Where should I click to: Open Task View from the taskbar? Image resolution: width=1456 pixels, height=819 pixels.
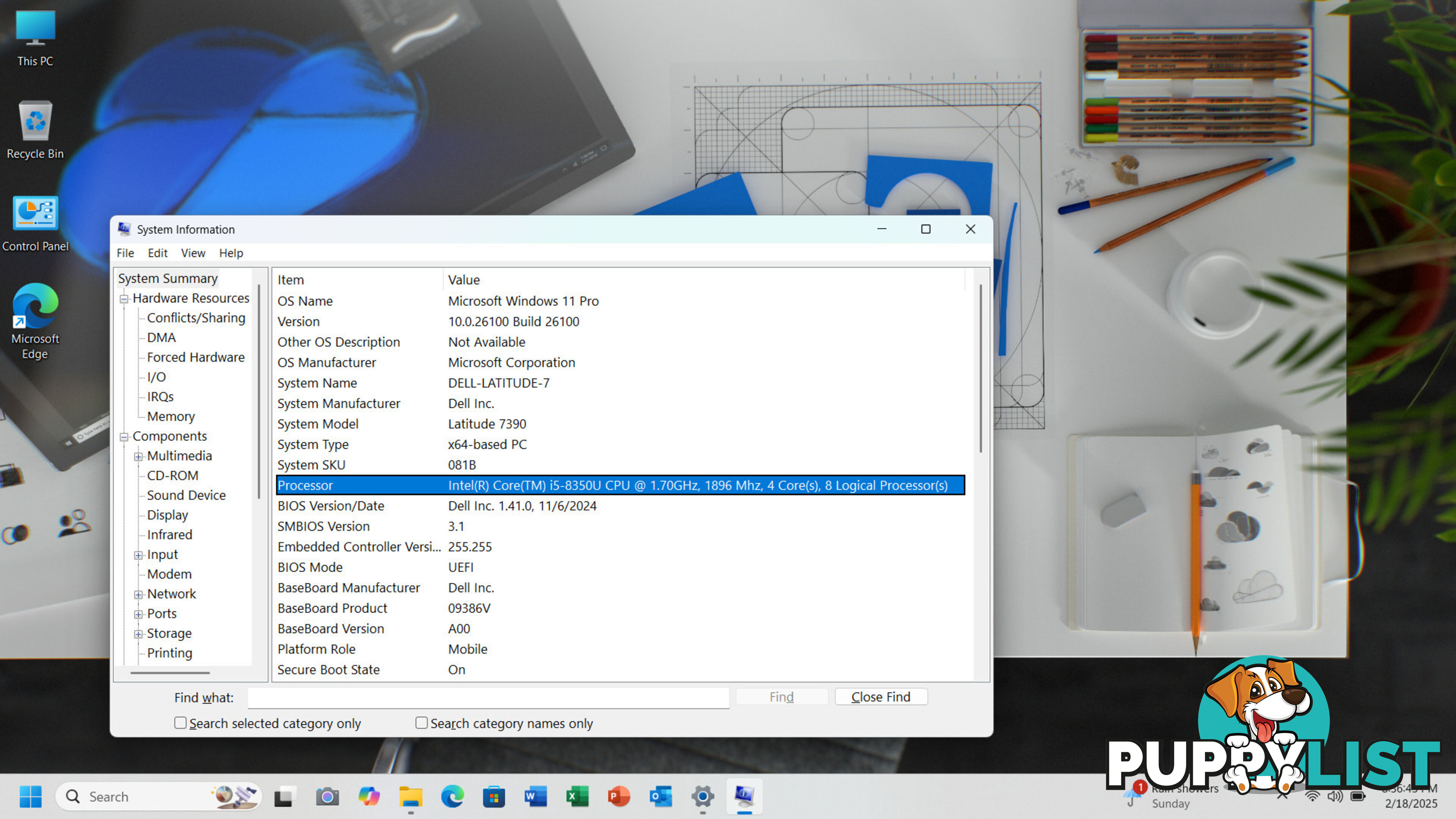[x=286, y=796]
